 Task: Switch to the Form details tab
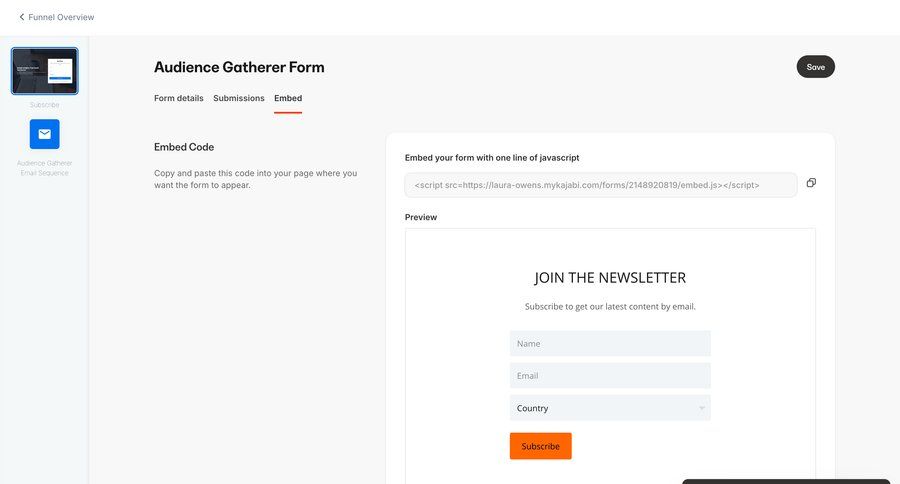(x=178, y=98)
